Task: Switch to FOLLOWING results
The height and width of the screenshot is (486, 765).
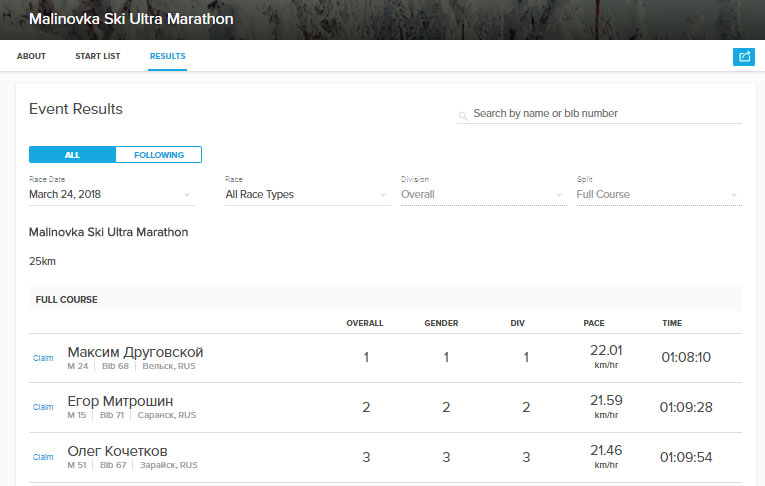Action: tap(159, 155)
